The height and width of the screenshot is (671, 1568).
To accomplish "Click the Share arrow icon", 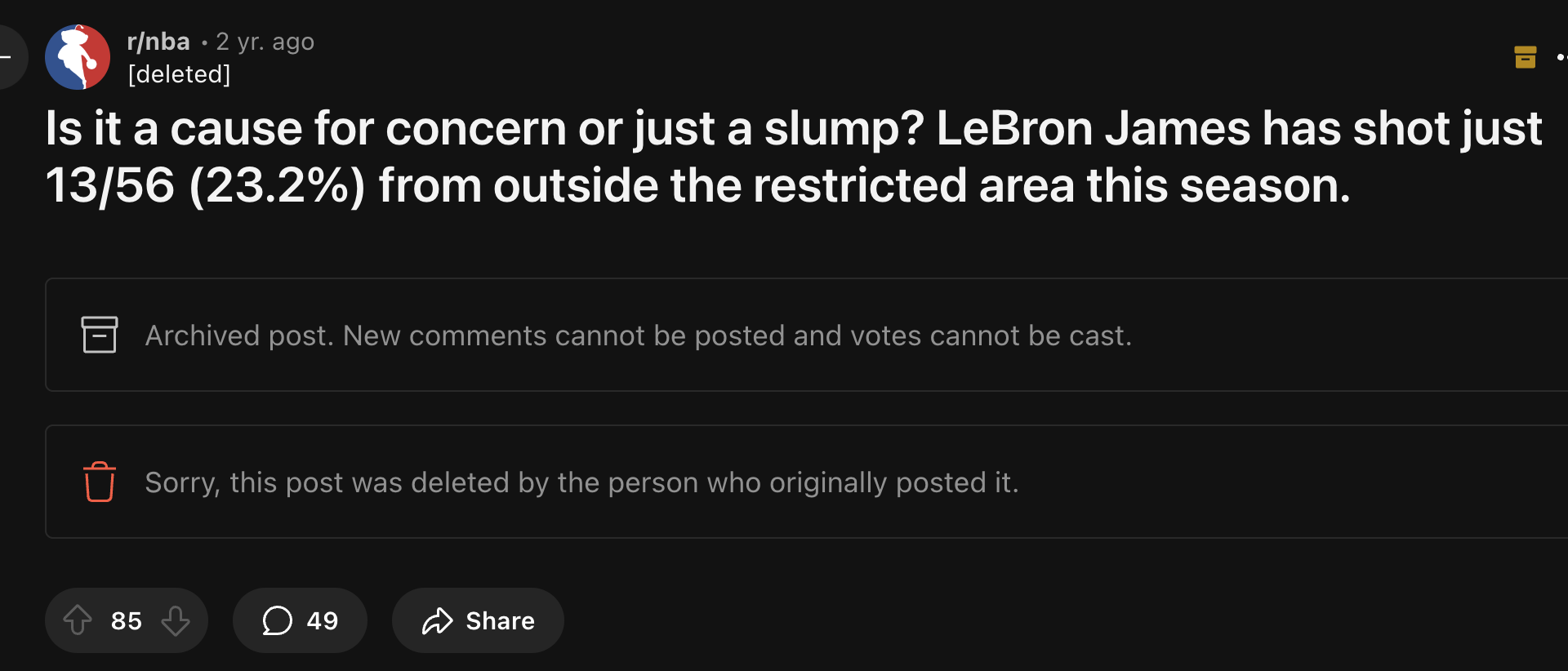I will click(x=438, y=620).
